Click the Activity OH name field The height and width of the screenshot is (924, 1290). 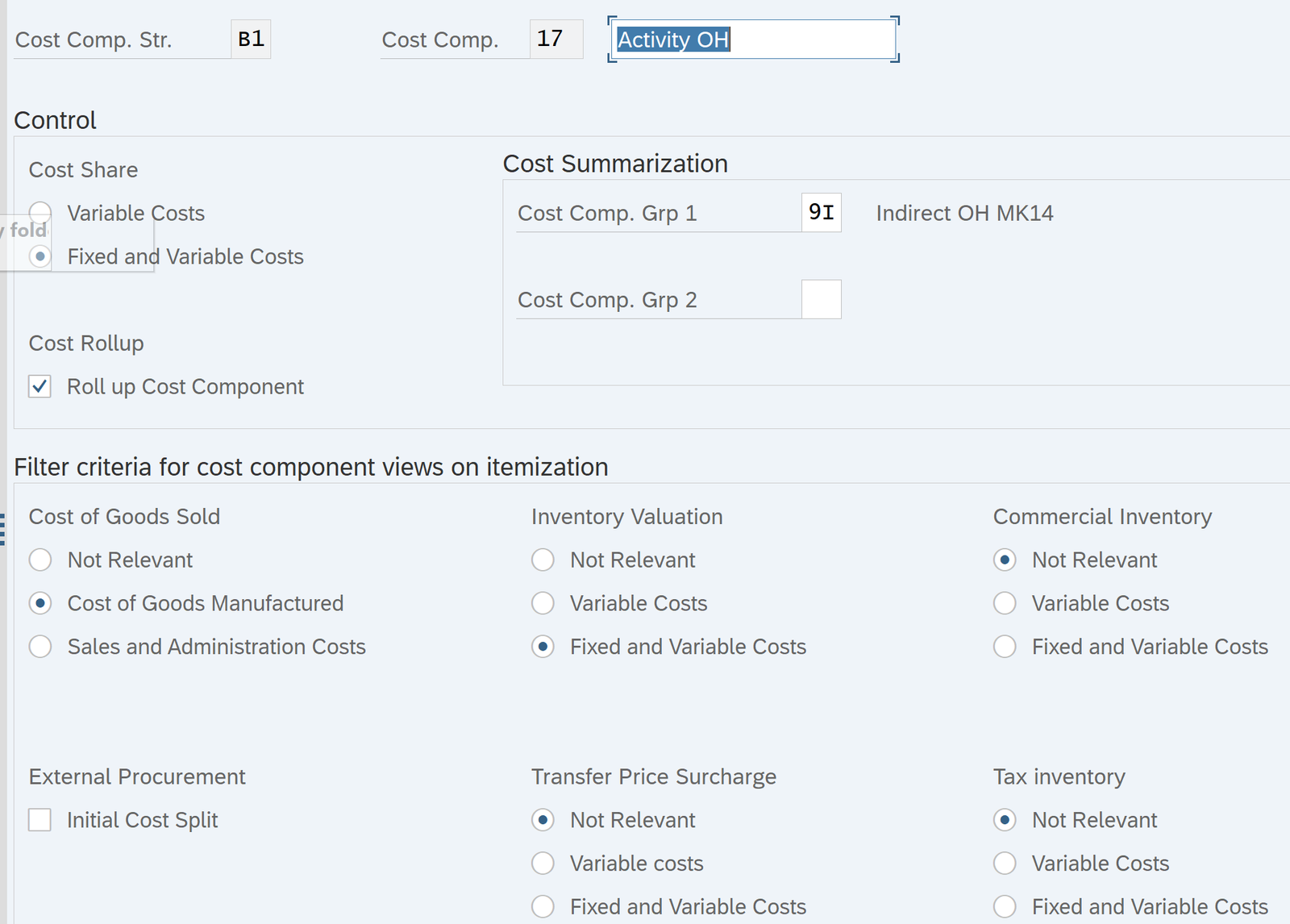752,40
